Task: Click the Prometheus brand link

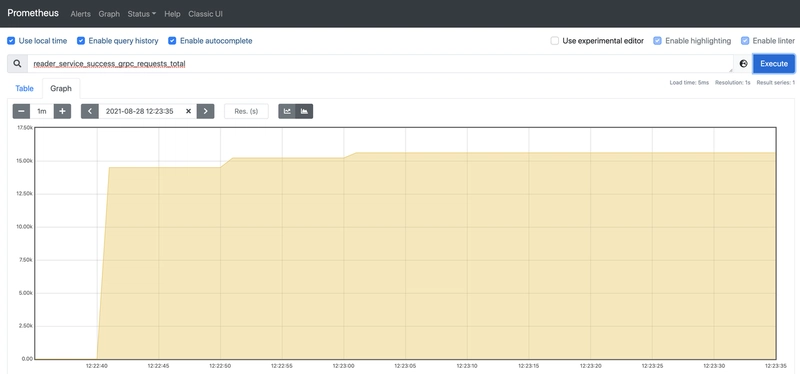Action: coord(33,13)
